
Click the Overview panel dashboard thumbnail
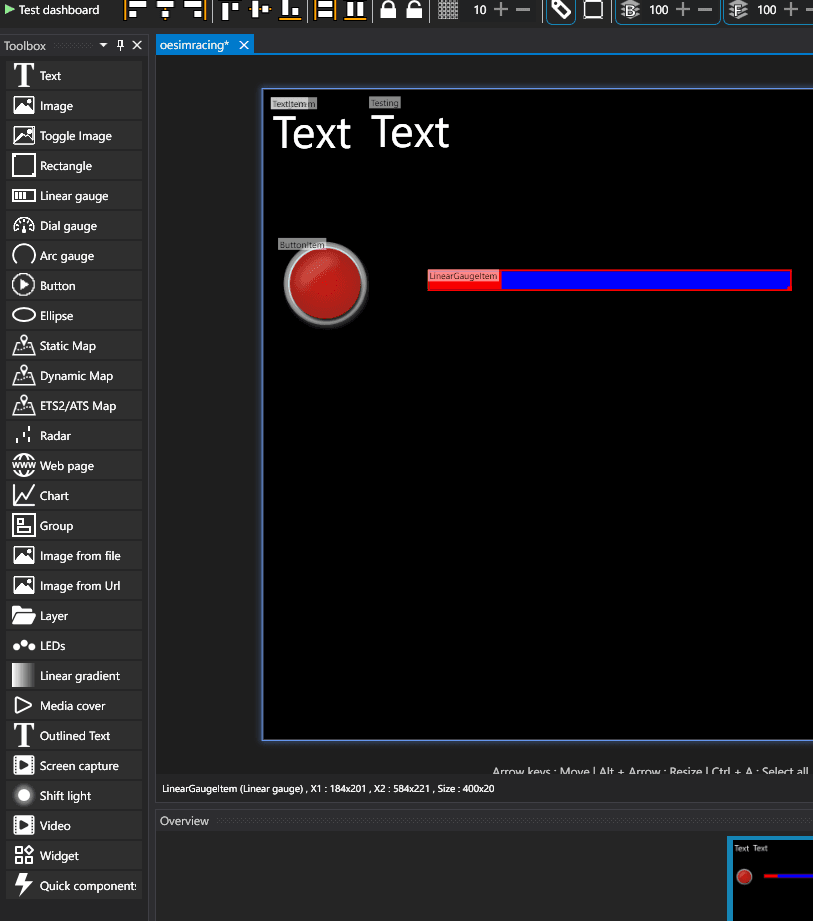point(771,879)
